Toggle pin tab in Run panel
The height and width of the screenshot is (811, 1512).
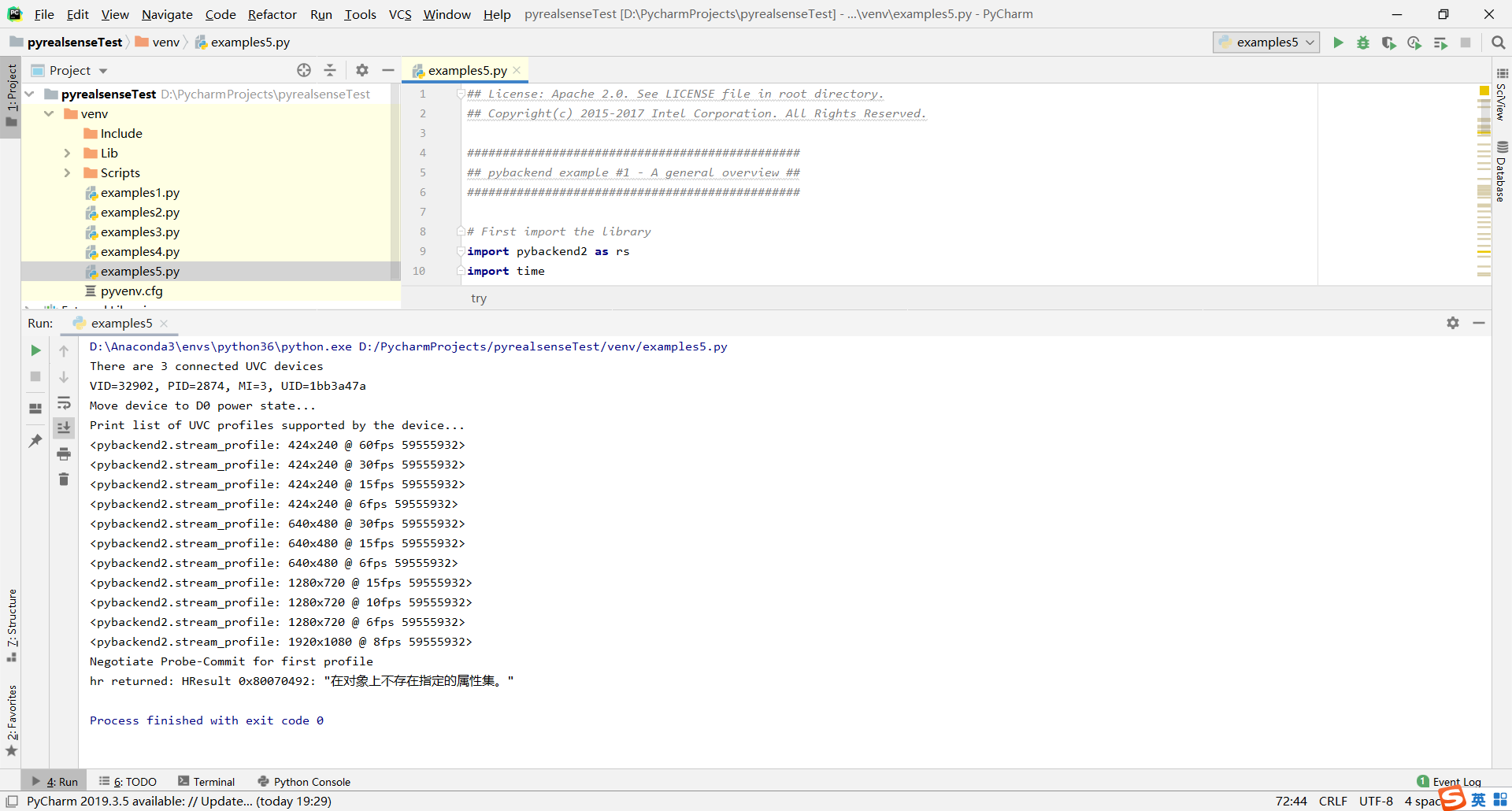(35, 441)
